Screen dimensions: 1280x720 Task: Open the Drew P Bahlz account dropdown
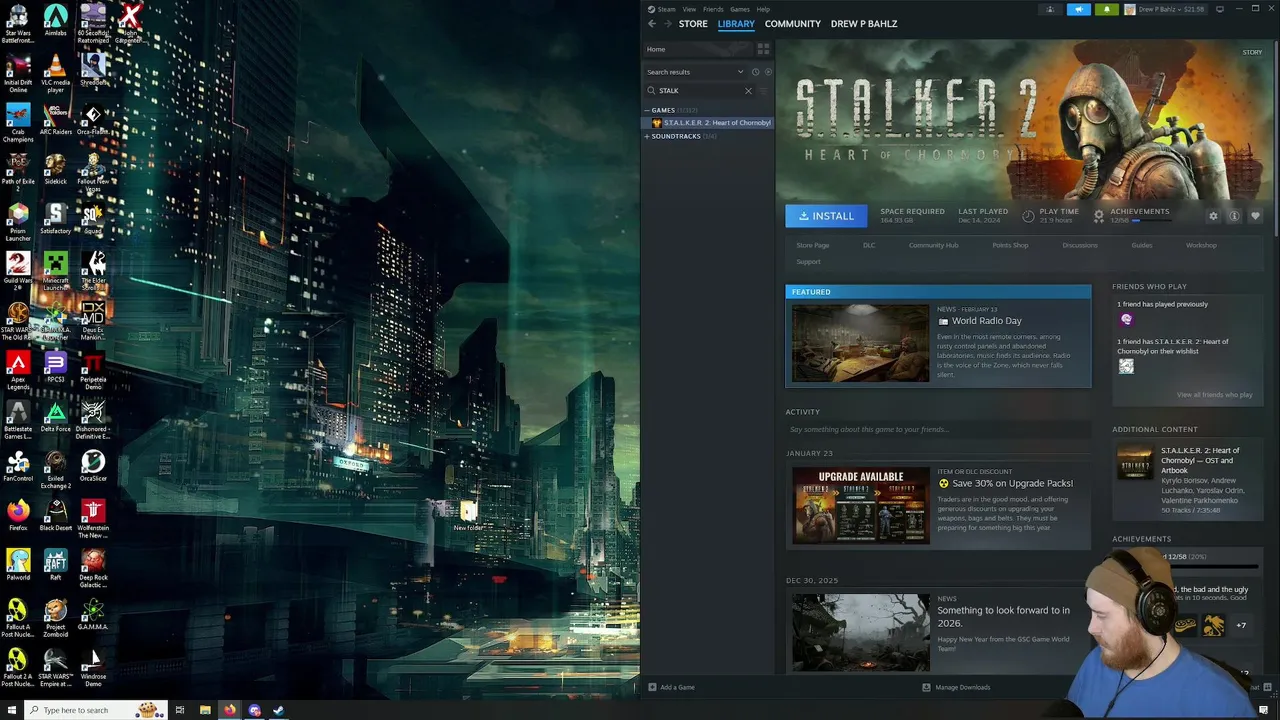point(1167,9)
